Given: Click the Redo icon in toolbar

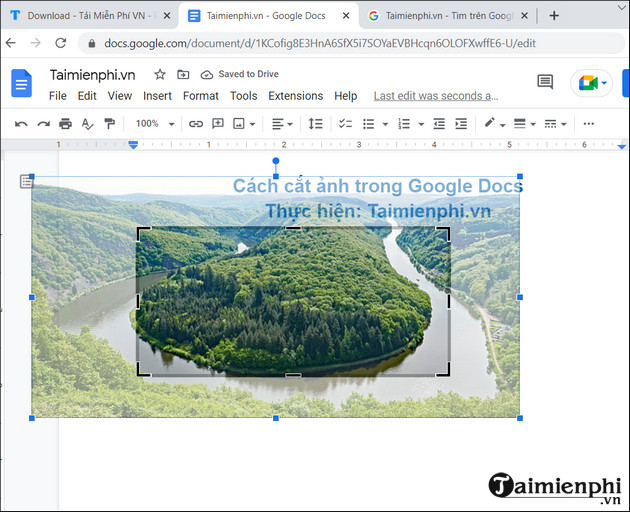Looking at the screenshot, I should click(43, 124).
